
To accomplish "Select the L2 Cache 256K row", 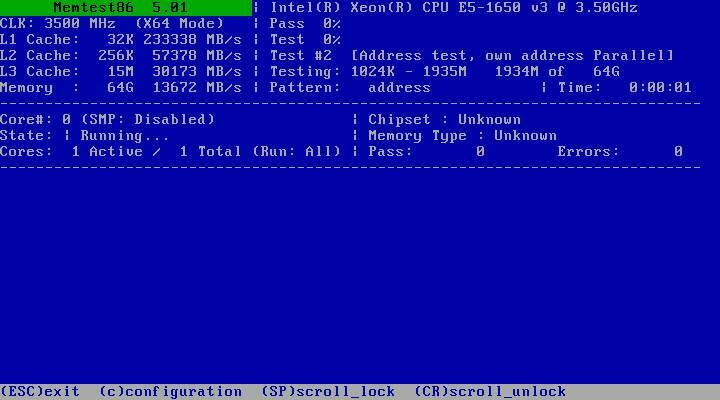I will coord(121,56).
